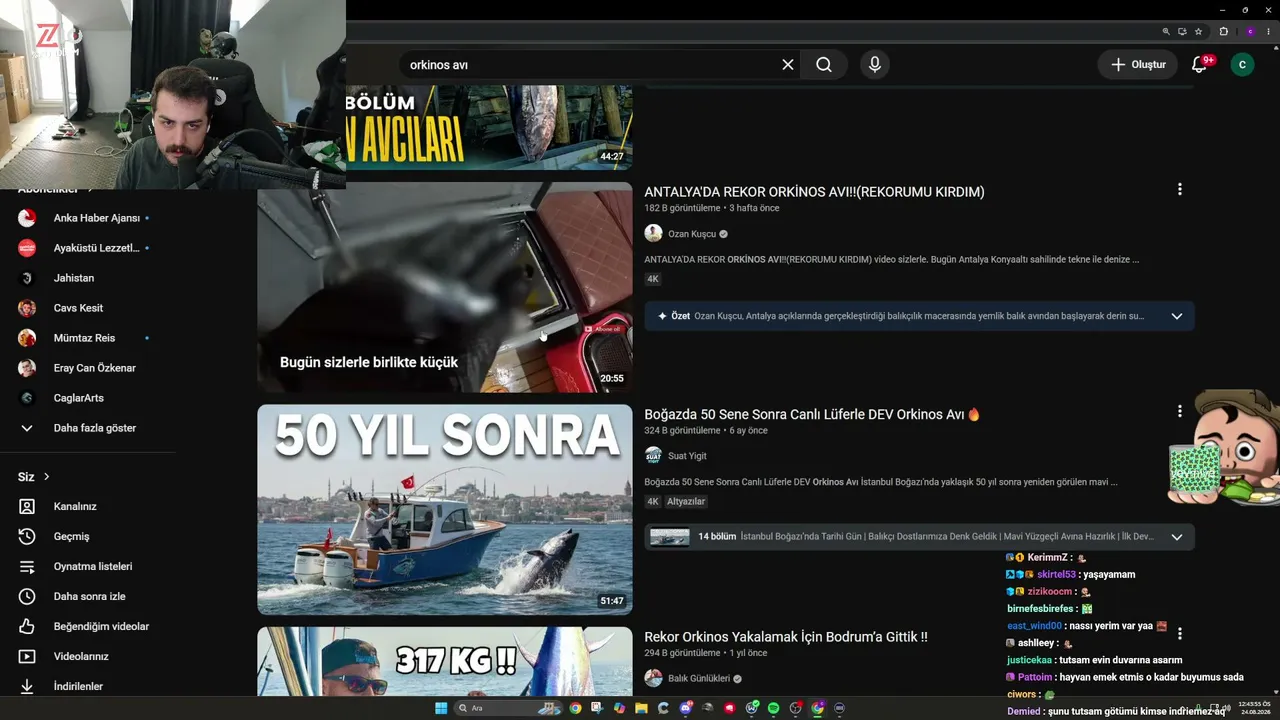Start voice search with the microphone icon
Image resolution: width=1280 pixels, height=720 pixels.
pyautogui.click(x=875, y=65)
